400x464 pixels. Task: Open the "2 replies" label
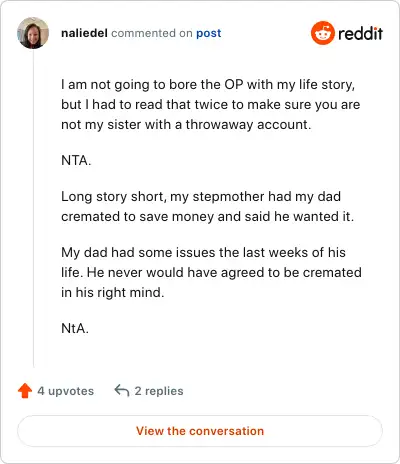coord(159,391)
